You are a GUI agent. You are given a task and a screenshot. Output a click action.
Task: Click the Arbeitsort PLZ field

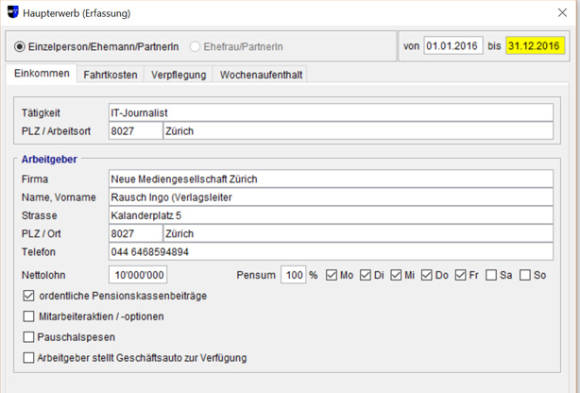click(x=135, y=131)
